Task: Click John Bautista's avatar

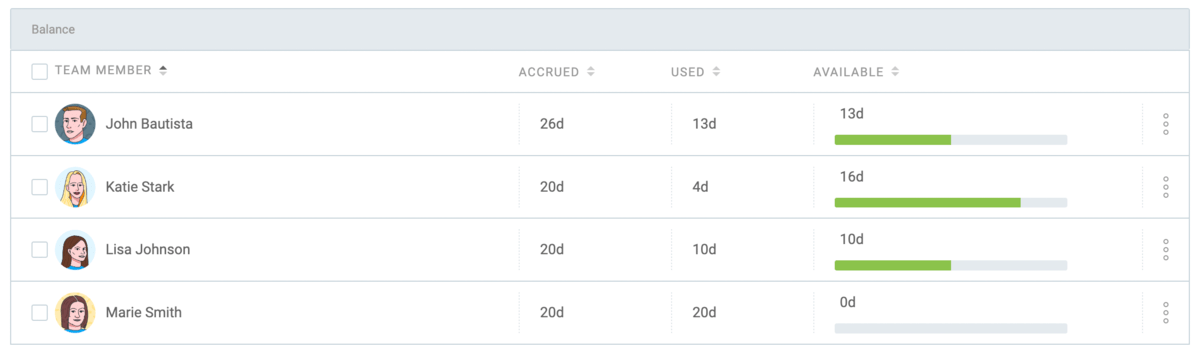Action: click(x=75, y=124)
